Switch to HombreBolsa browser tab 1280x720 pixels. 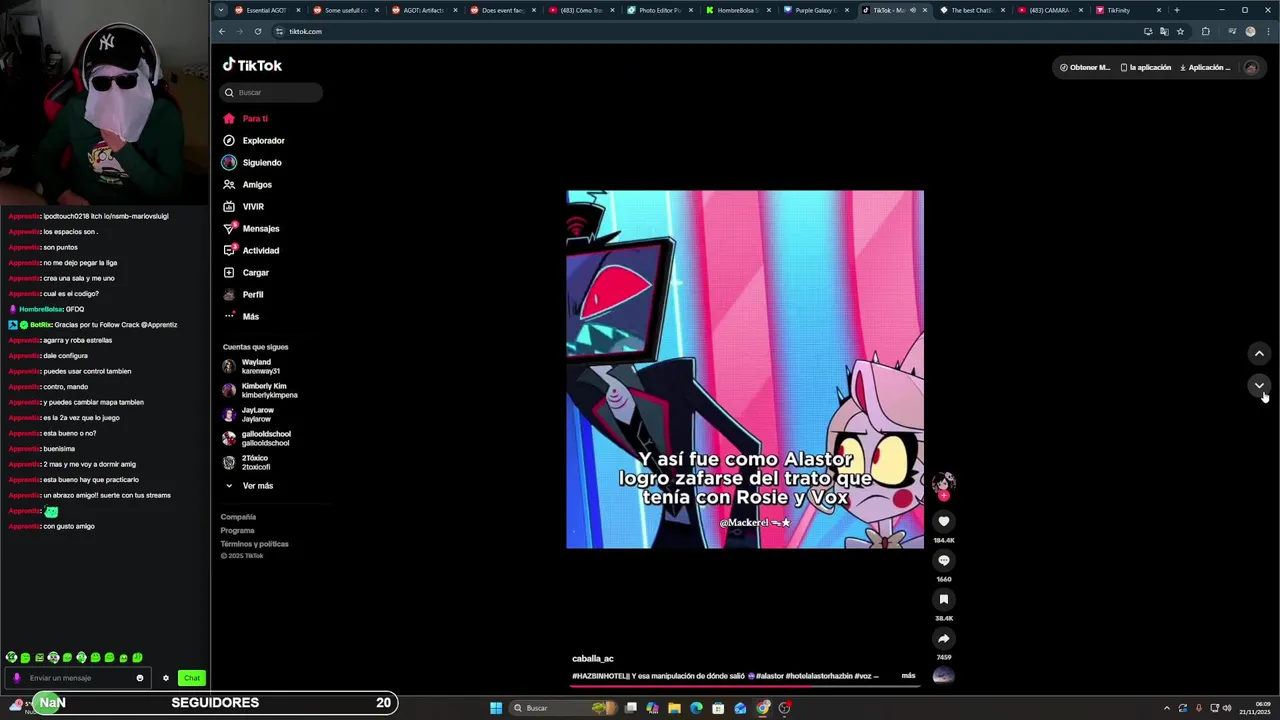coord(737,10)
